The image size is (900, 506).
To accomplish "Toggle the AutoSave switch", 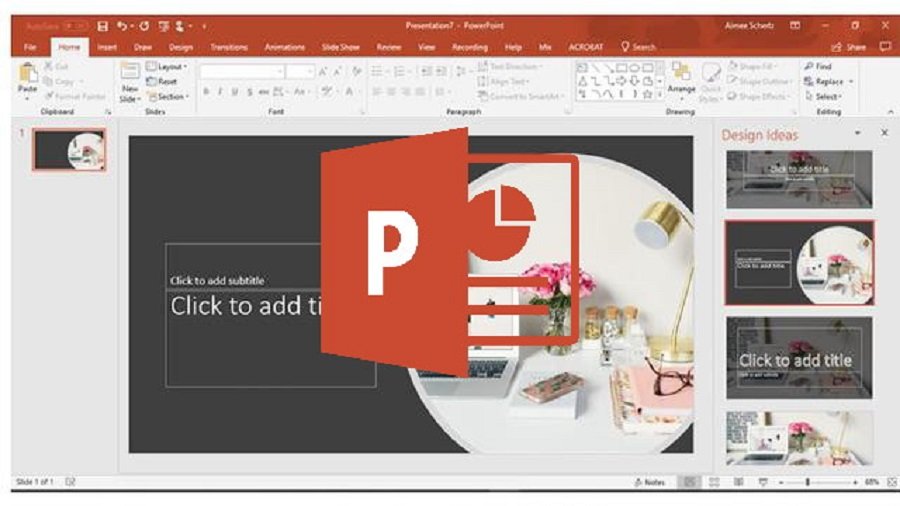I will (x=75, y=26).
